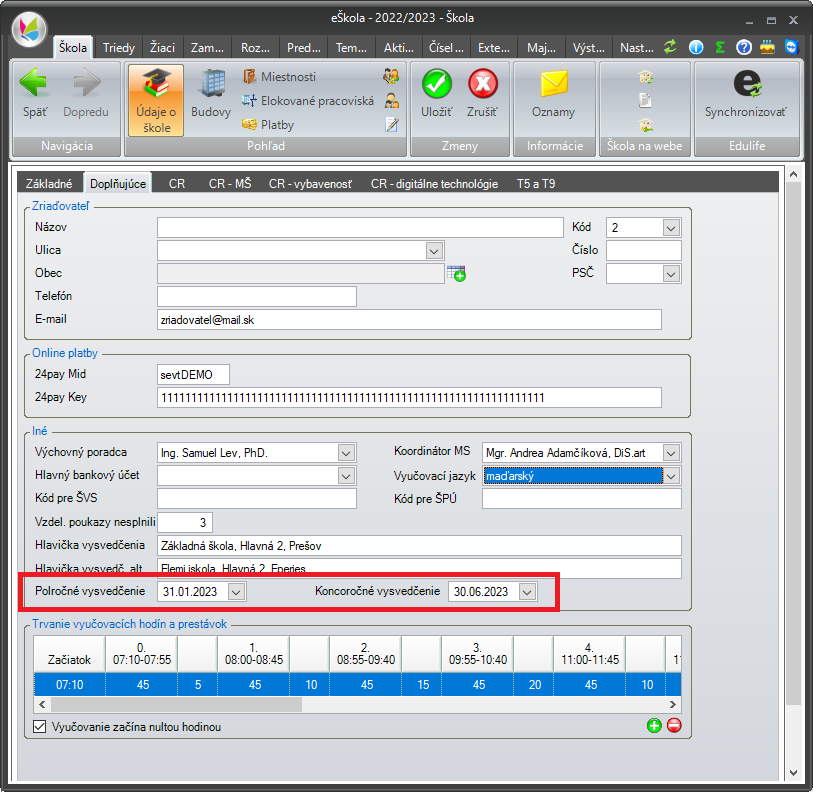Expand the Kód dropdown
The width and height of the screenshot is (813, 792).
(671, 228)
